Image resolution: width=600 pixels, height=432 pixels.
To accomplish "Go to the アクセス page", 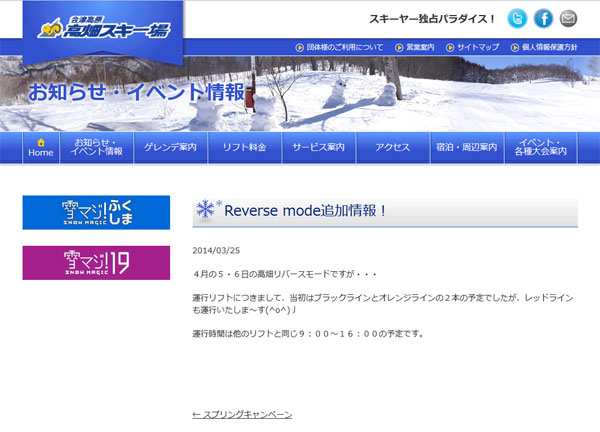I will tap(392, 147).
